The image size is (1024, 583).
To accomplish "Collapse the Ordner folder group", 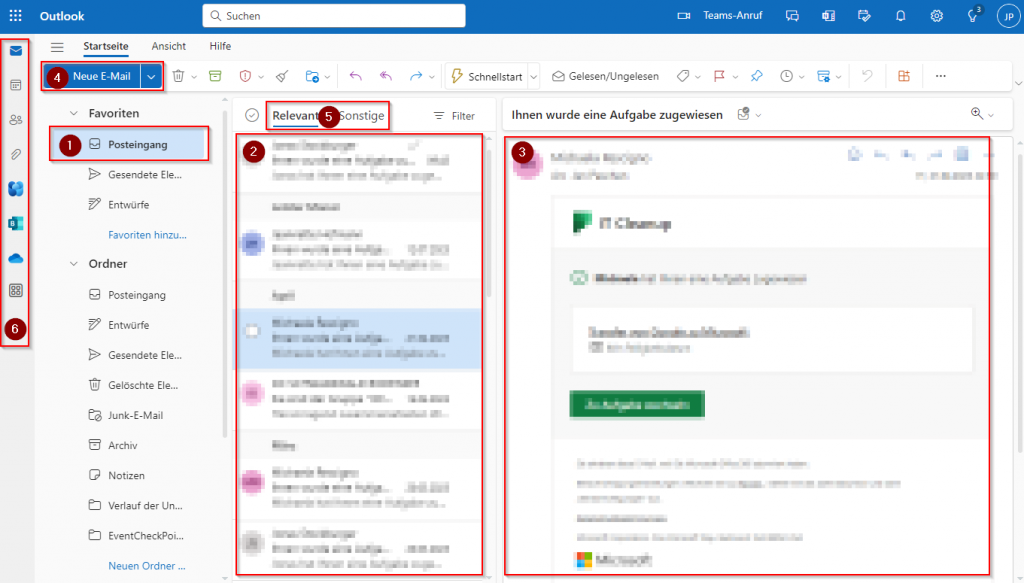I will [x=74, y=264].
